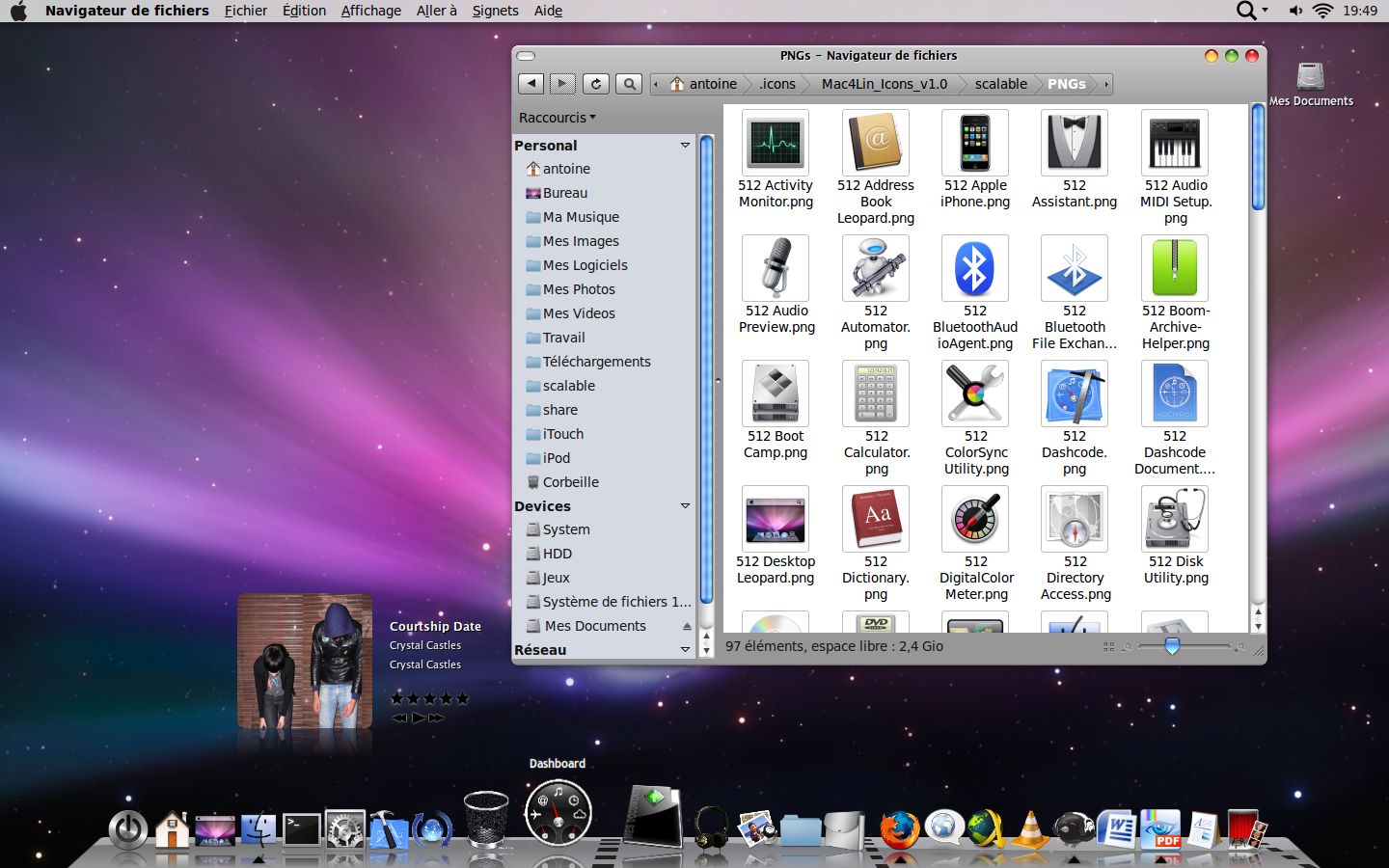Eject the Mes Documents device
Screen dimensions: 1389x868
(x=687, y=627)
